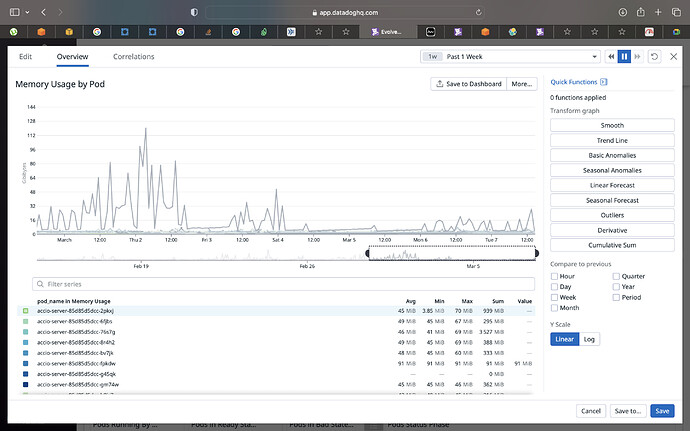Apply the Smooth function
The width and height of the screenshot is (690, 431).
[612, 125]
